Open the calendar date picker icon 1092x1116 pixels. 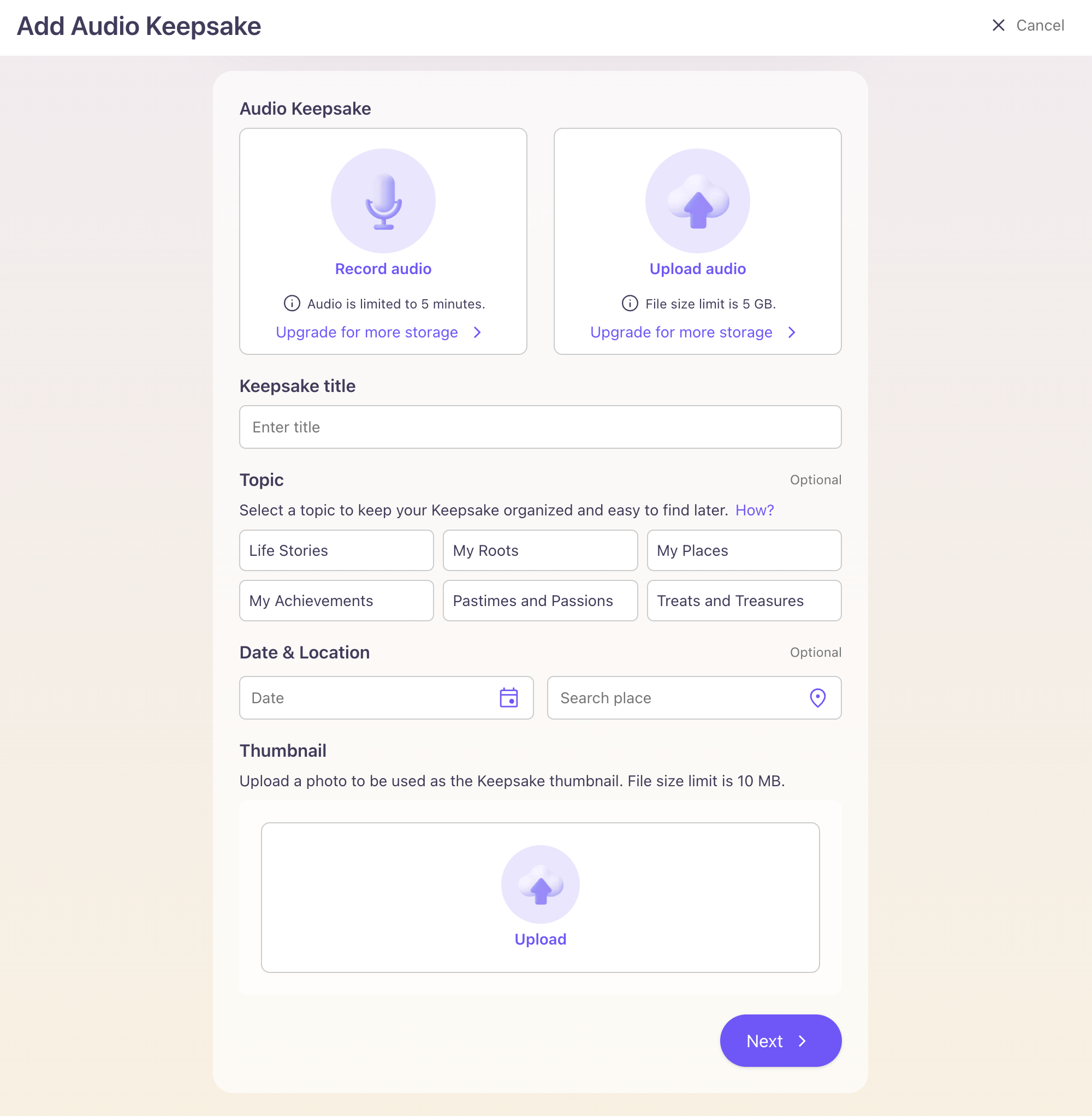tap(509, 697)
